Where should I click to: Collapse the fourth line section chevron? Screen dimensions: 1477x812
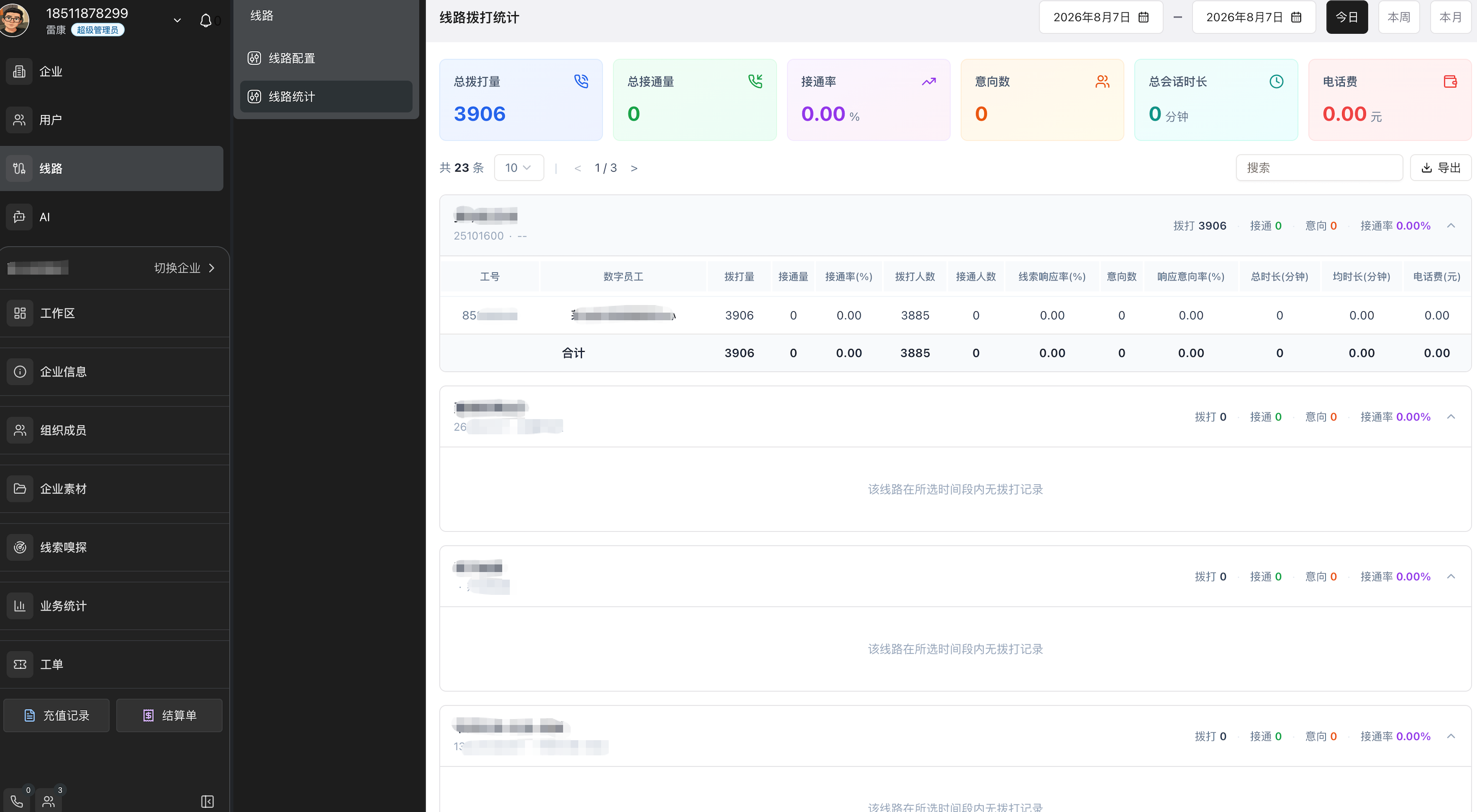[x=1451, y=736]
